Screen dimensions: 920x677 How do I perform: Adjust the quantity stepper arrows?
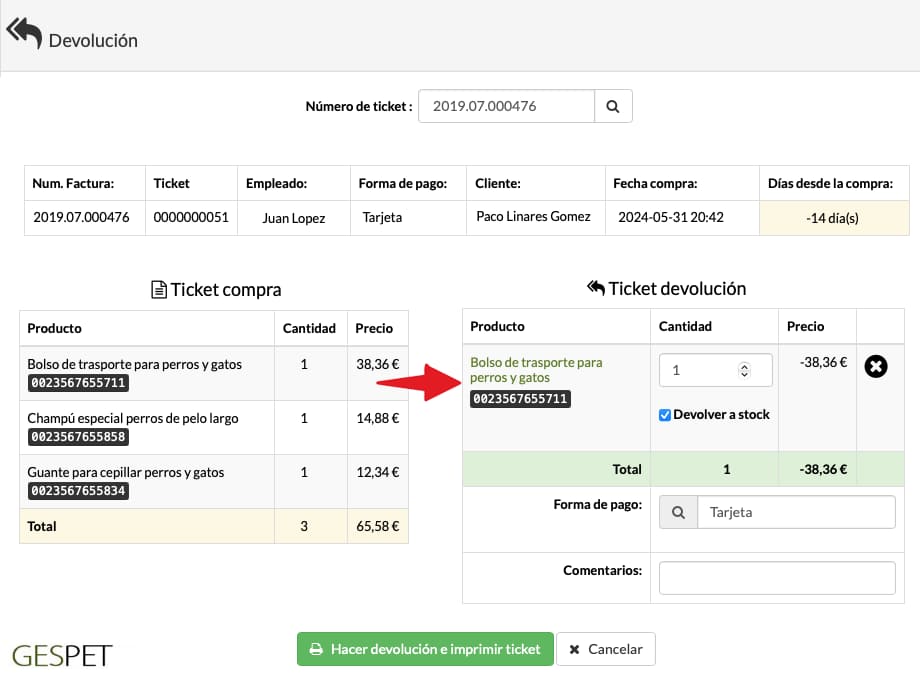click(x=744, y=370)
